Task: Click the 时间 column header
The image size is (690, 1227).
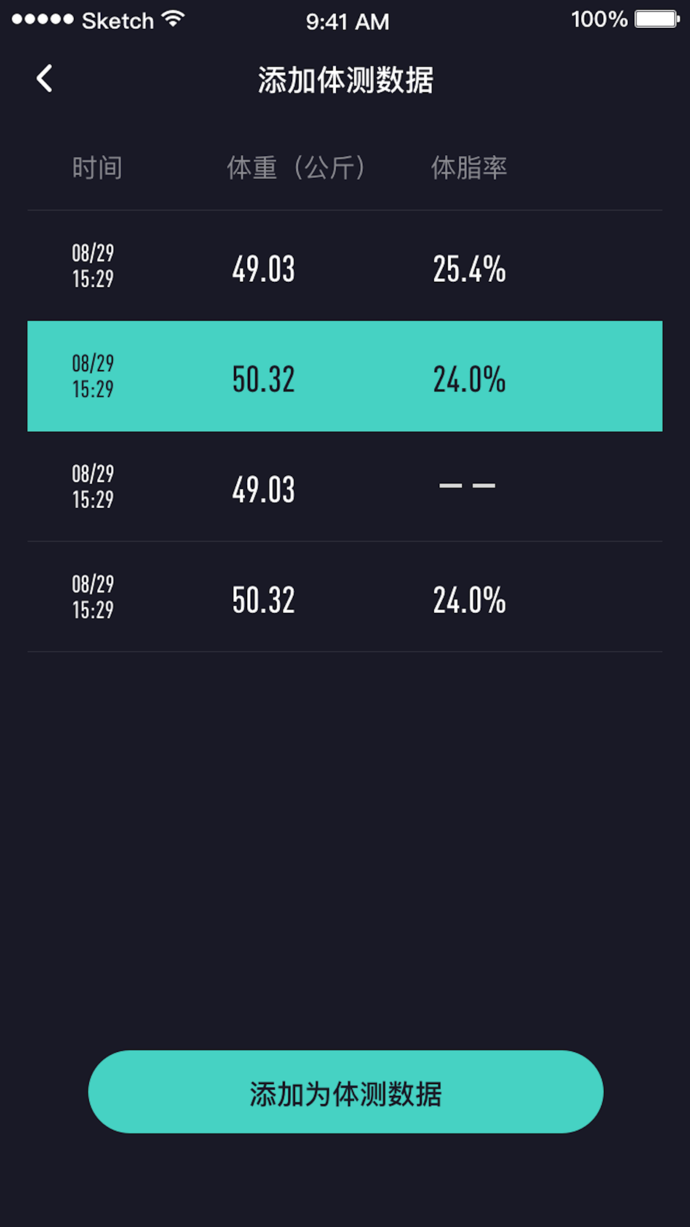Action: 97,168
